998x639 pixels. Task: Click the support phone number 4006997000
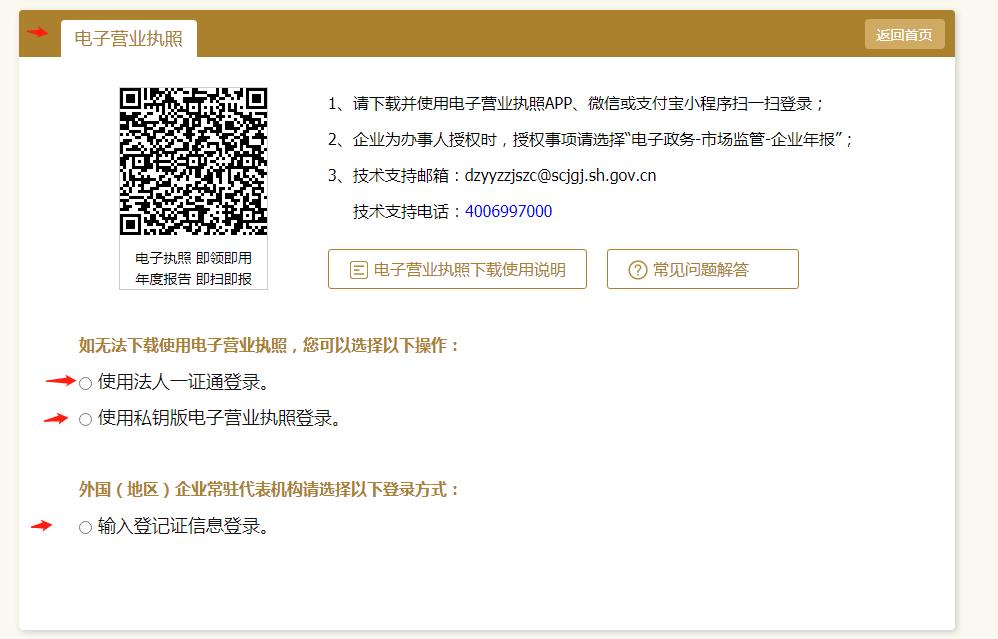coord(508,211)
